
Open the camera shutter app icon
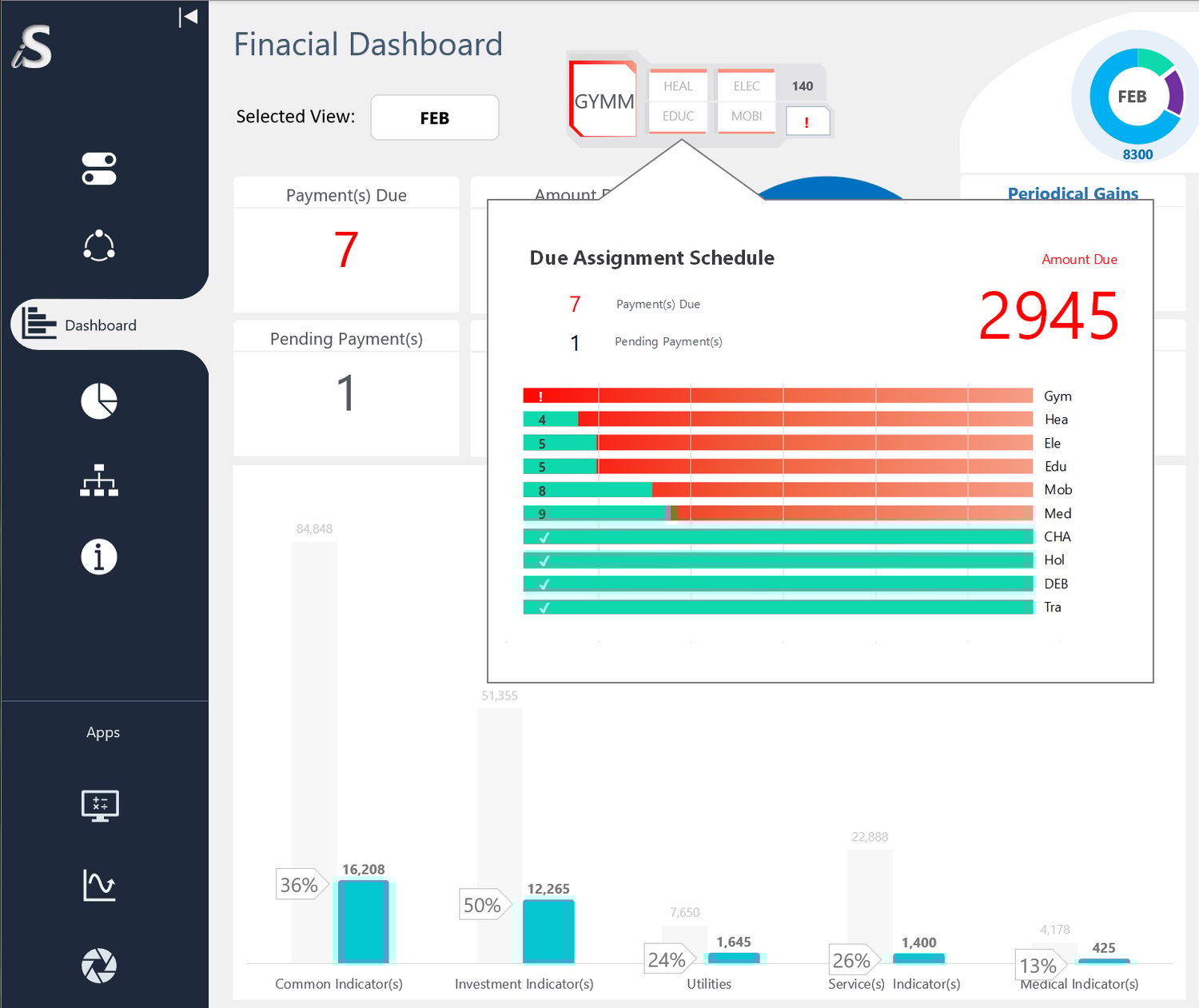(99, 966)
